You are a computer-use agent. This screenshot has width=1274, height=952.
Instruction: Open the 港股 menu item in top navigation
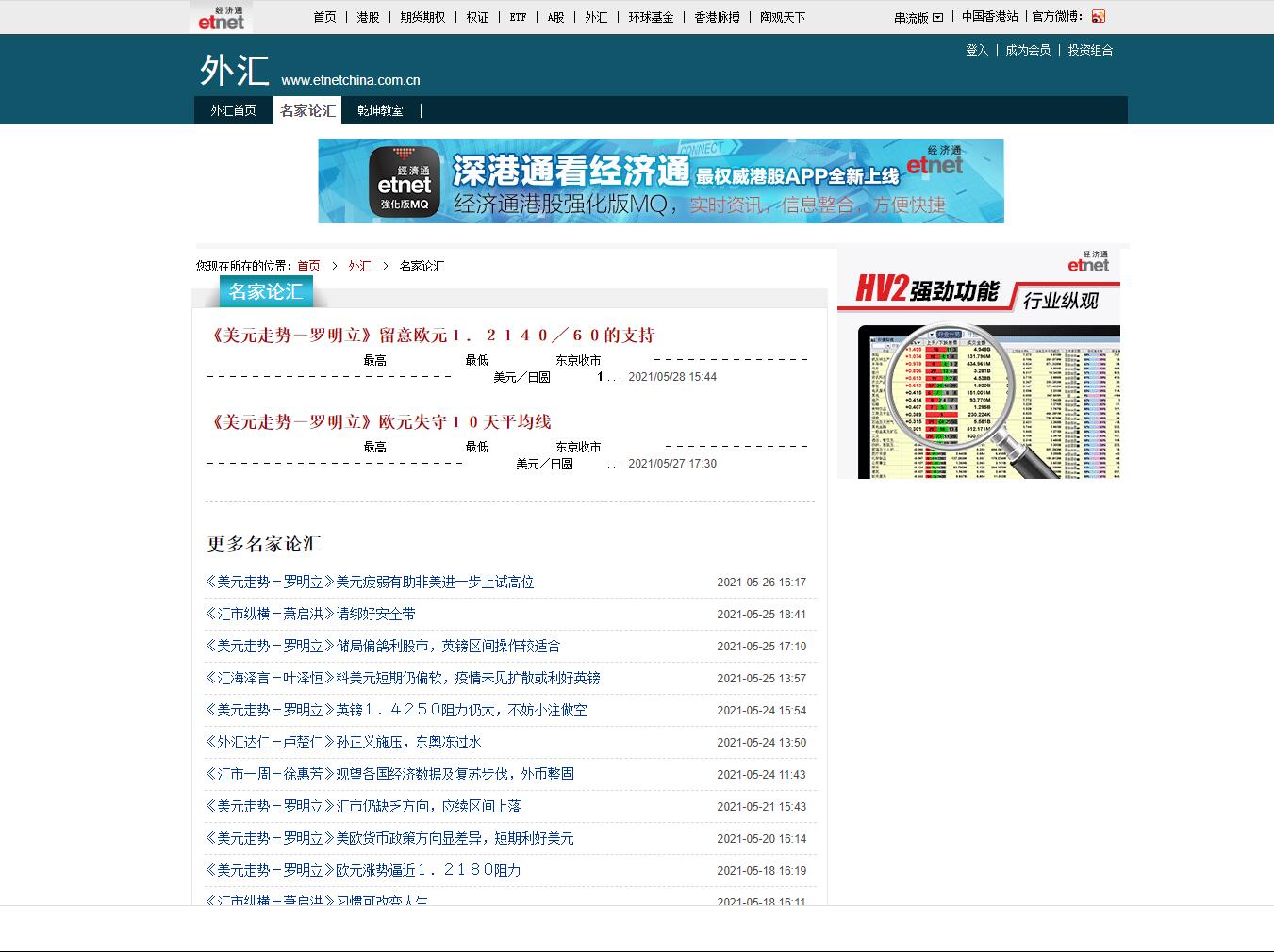(x=367, y=16)
